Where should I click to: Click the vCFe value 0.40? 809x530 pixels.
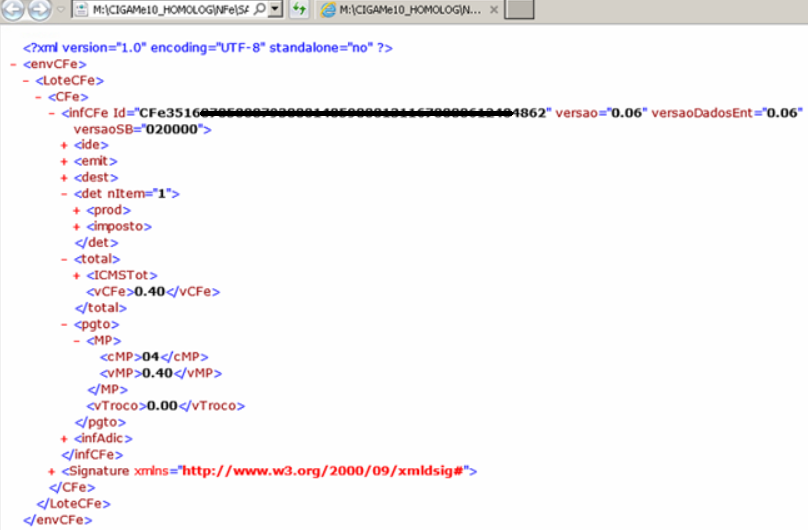tap(150, 292)
